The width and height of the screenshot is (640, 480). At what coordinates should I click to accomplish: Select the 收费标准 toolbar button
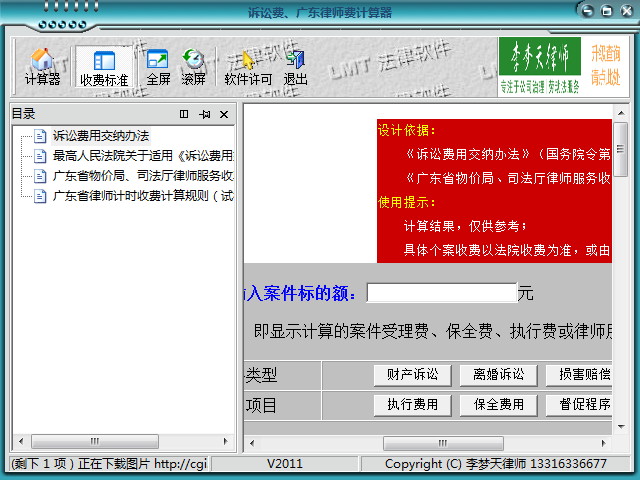(104, 66)
